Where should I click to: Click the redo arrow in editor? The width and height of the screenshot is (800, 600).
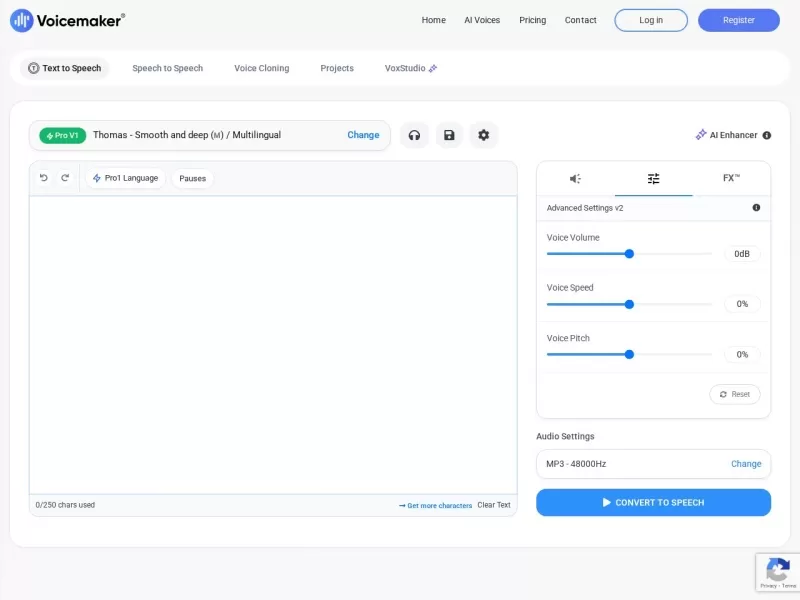[x=65, y=178]
